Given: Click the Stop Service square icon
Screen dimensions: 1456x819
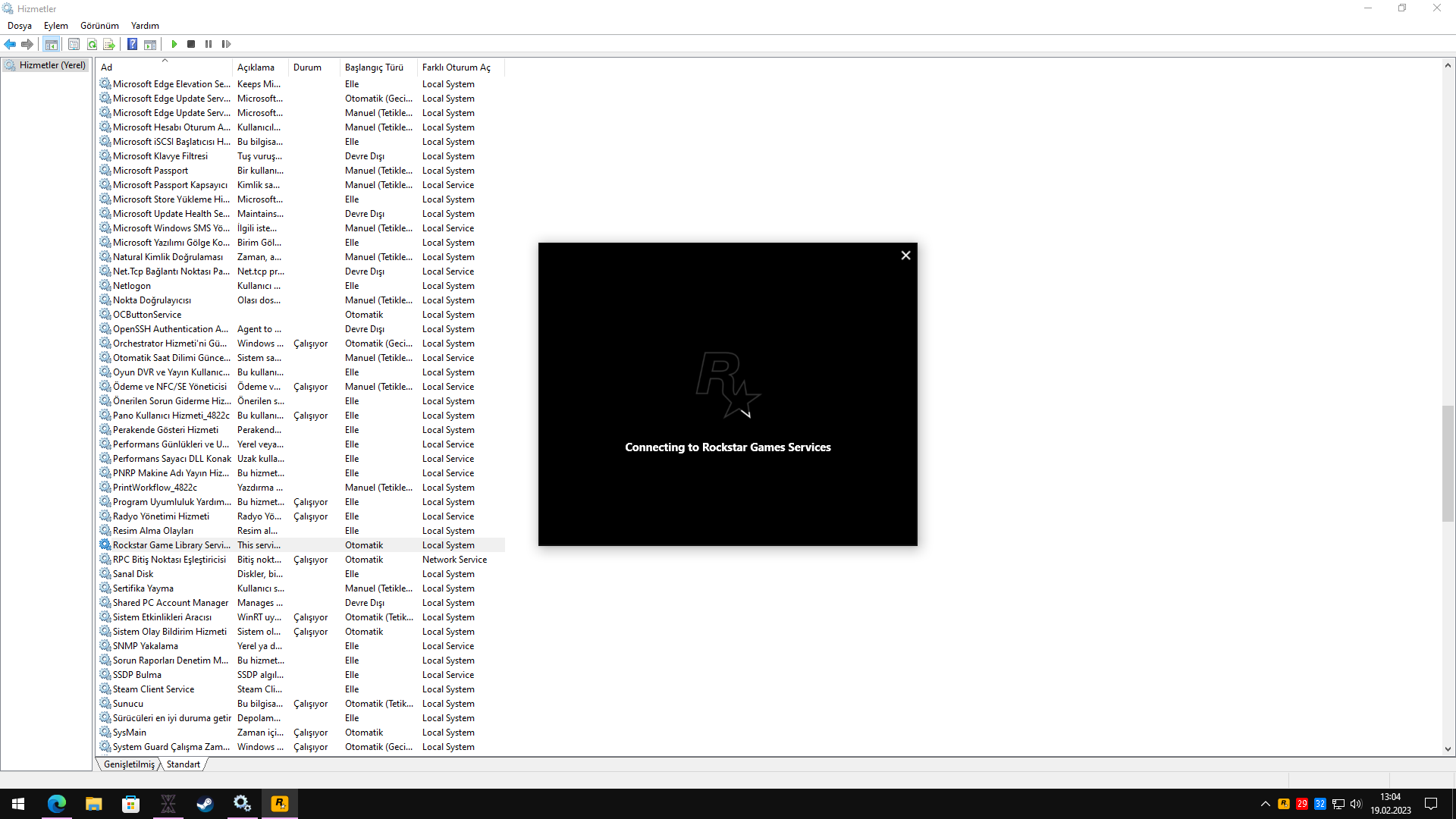Looking at the screenshot, I should tap(191, 44).
